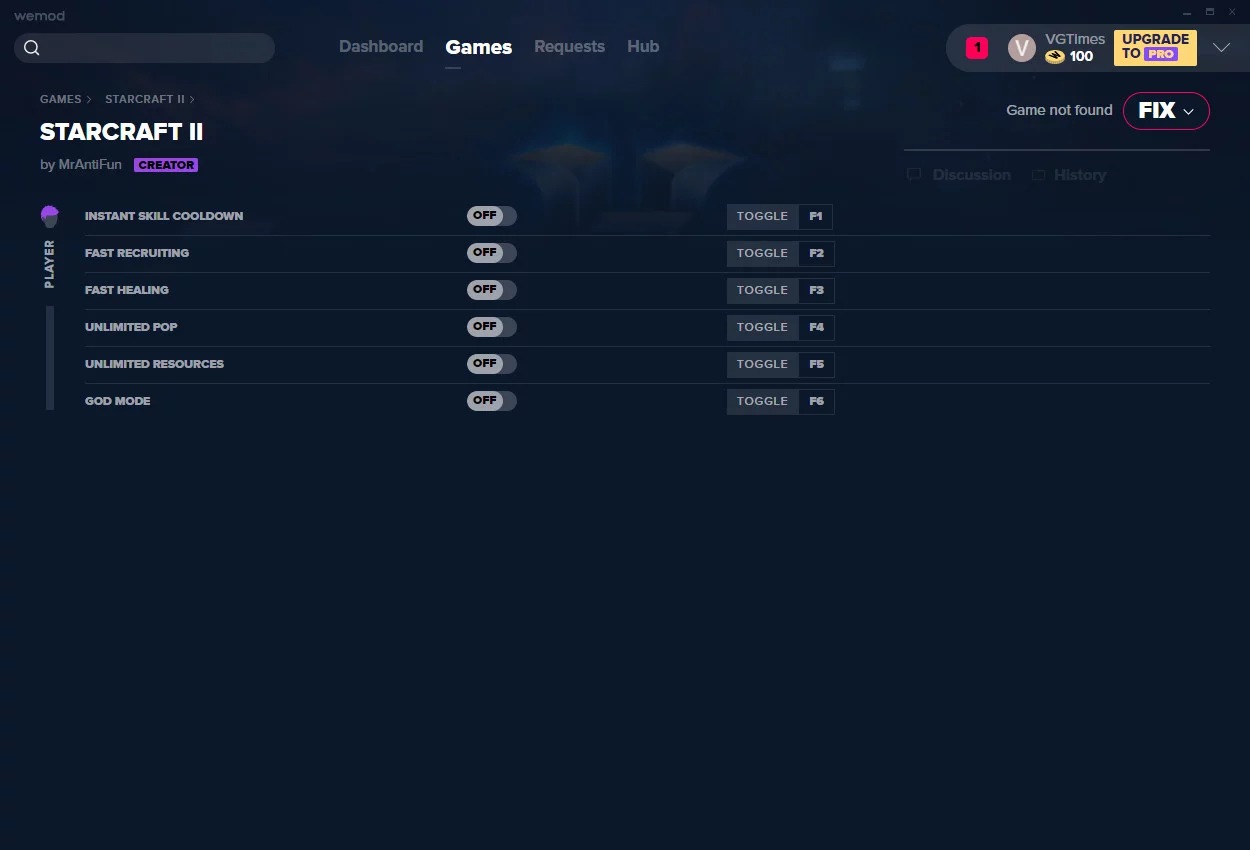Image resolution: width=1250 pixels, height=850 pixels.
Task: Click the wemod logo text
Action: point(39,15)
